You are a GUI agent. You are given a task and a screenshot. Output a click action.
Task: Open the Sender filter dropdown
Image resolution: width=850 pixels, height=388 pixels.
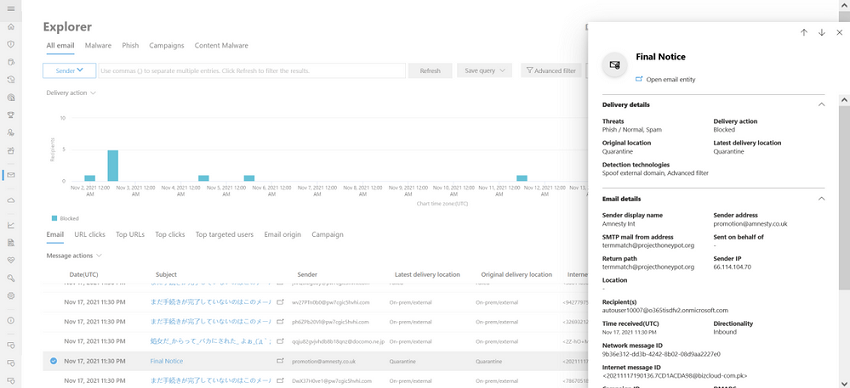(69, 70)
